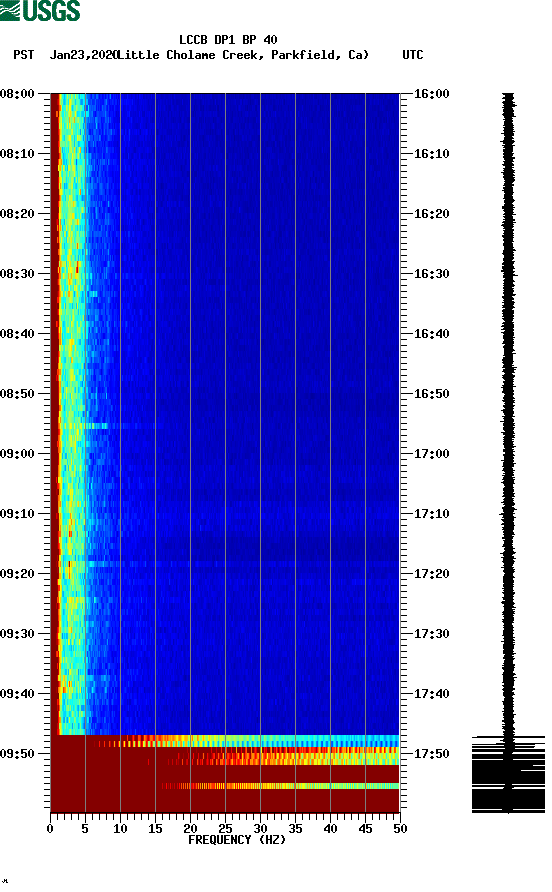Click the 40 Hz frequency axis label
This screenshot has width=552, height=892.
pos(330,829)
